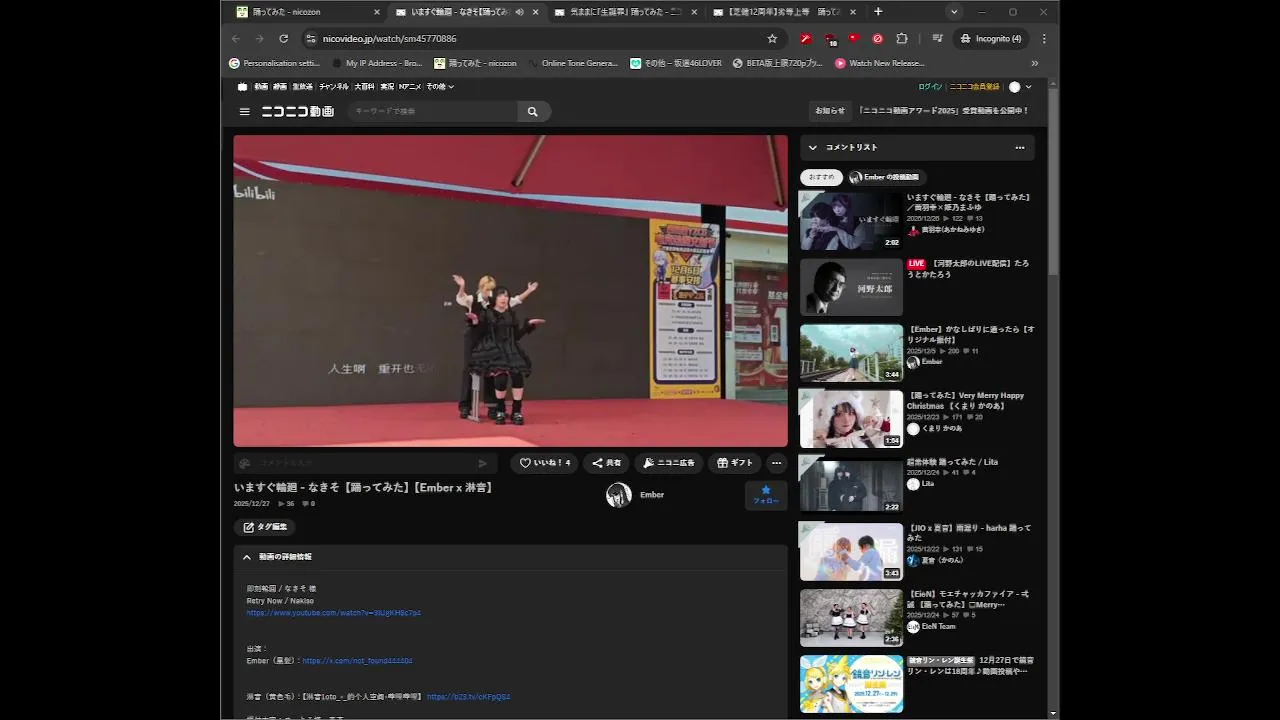Switch to the '気ままに' browser tab
Image resolution: width=1280 pixels, height=720 pixels.
[x=624, y=12]
